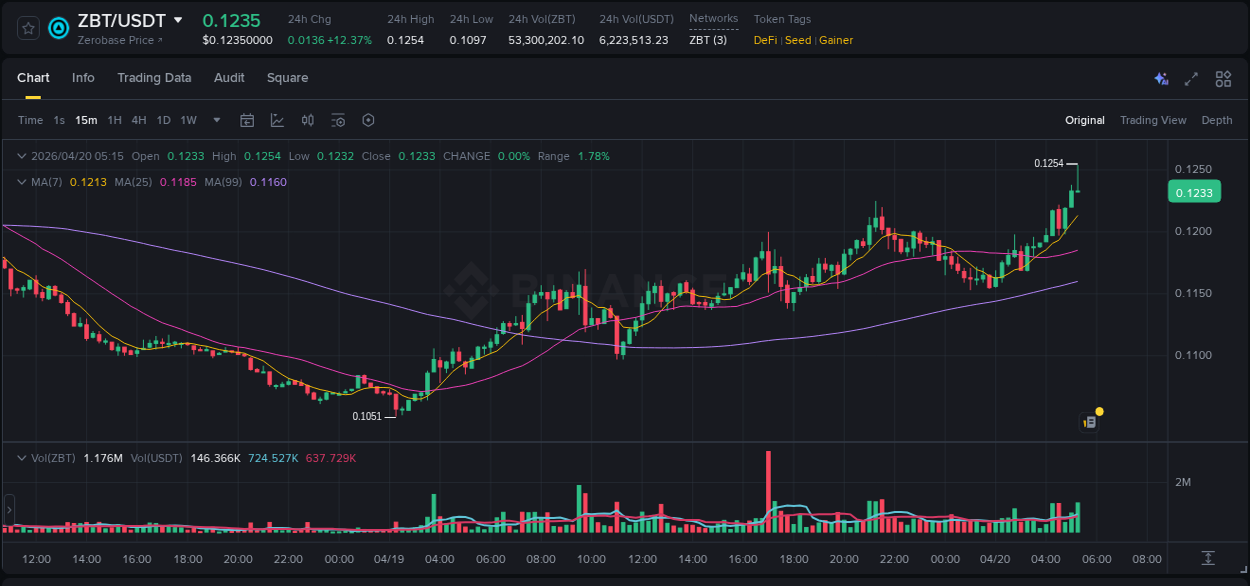Select the 15m timeframe interval
Screen dimensions: 1250x586
pyautogui.click(x=86, y=120)
